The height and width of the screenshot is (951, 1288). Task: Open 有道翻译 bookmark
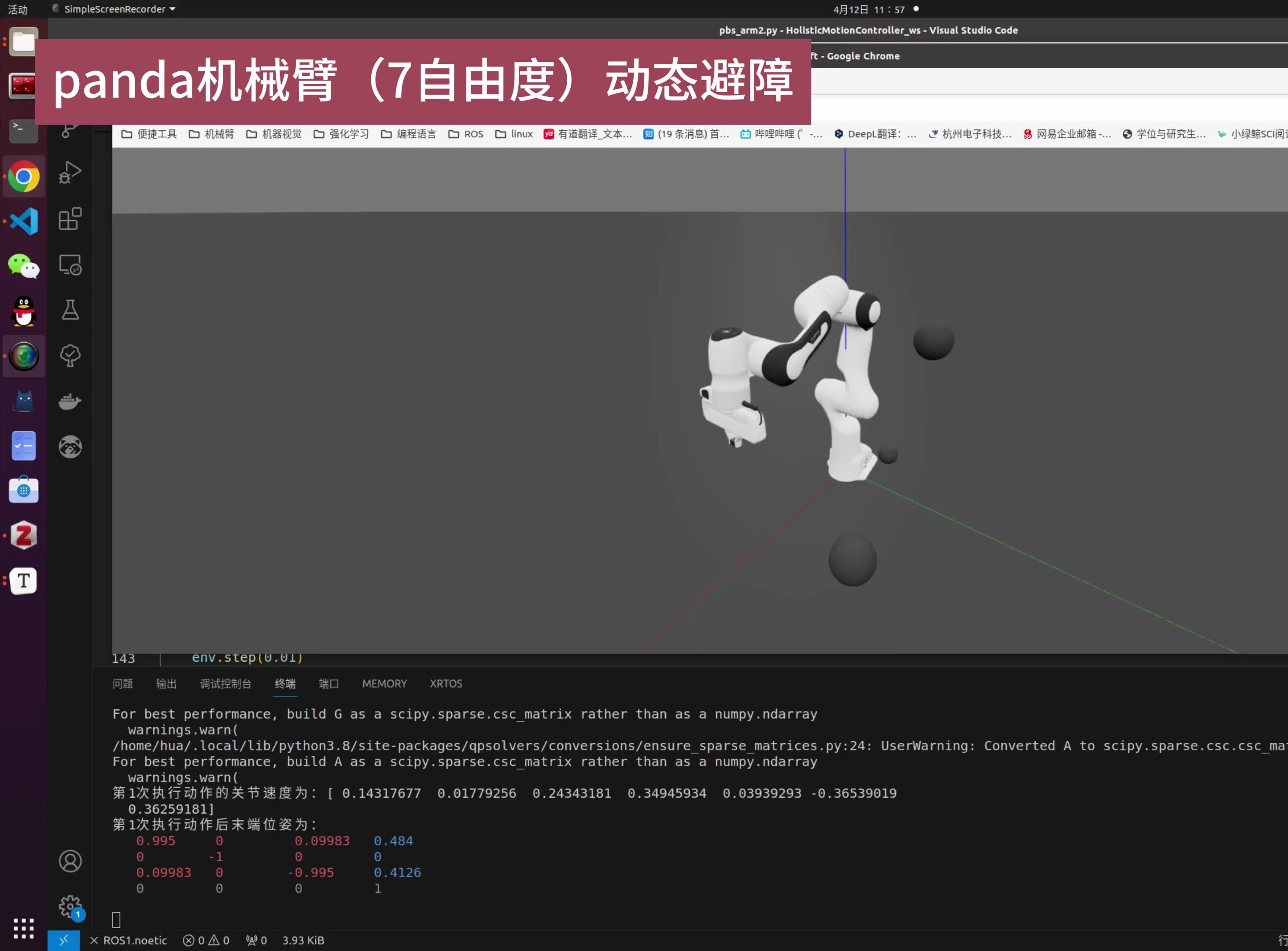[x=588, y=134]
